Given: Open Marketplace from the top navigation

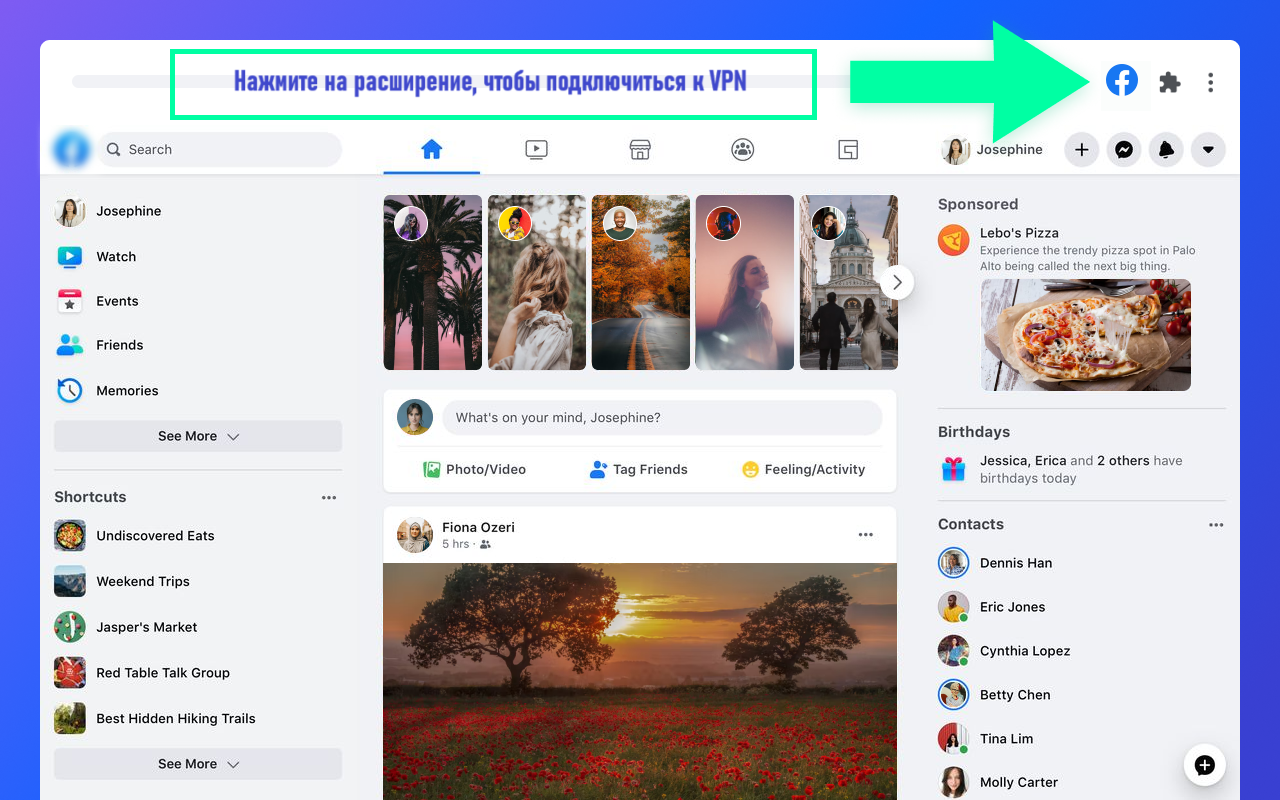Looking at the screenshot, I should tap(639, 148).
